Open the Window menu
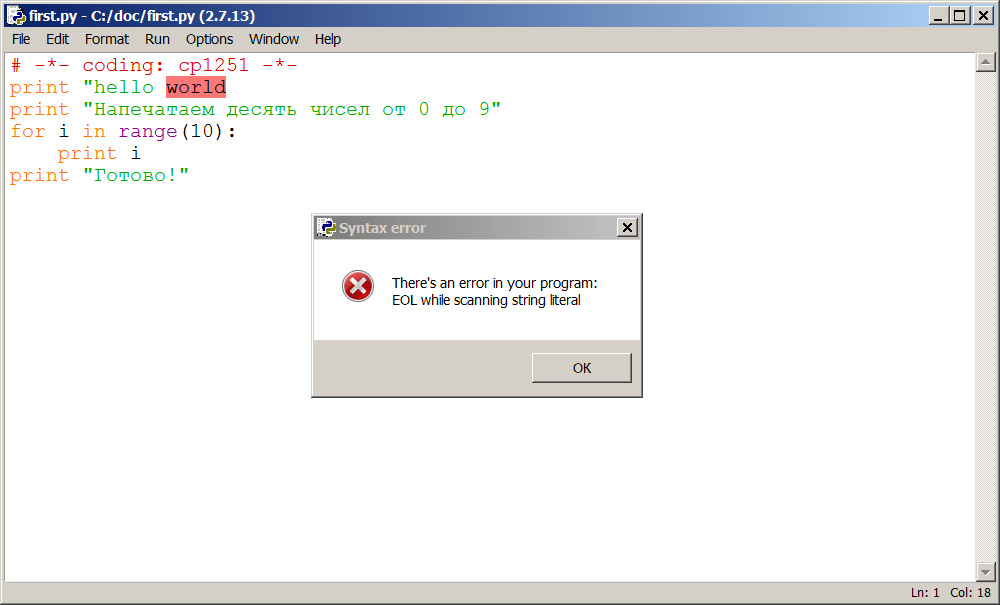The width and height of the screenshot is (1000, 605). 274,40
